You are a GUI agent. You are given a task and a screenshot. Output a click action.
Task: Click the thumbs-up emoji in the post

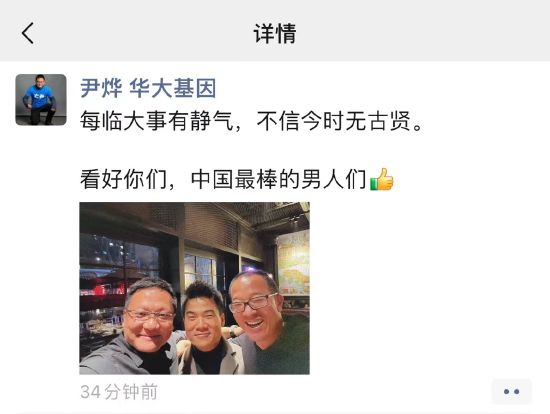[382, 179]
